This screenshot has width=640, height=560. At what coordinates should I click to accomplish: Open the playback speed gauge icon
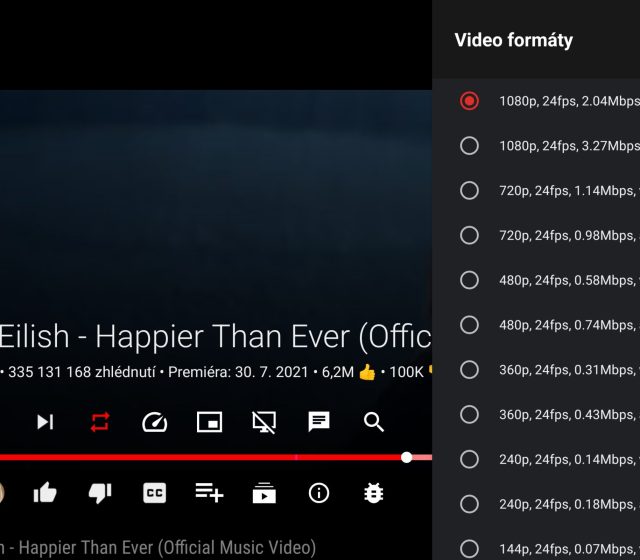pos(155,422)
